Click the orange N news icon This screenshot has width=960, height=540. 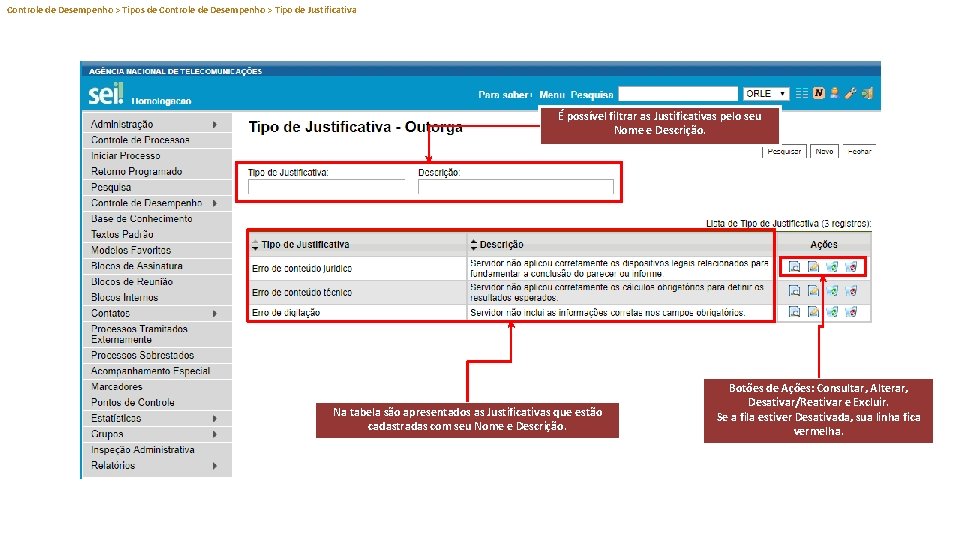click(819, 93)
